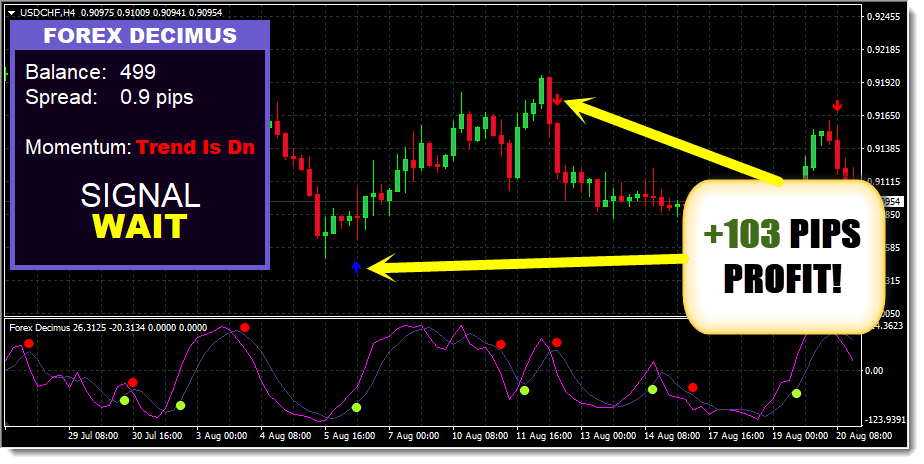Click green oscillator dot above 5 Aug 16:00

coord(356,407)
